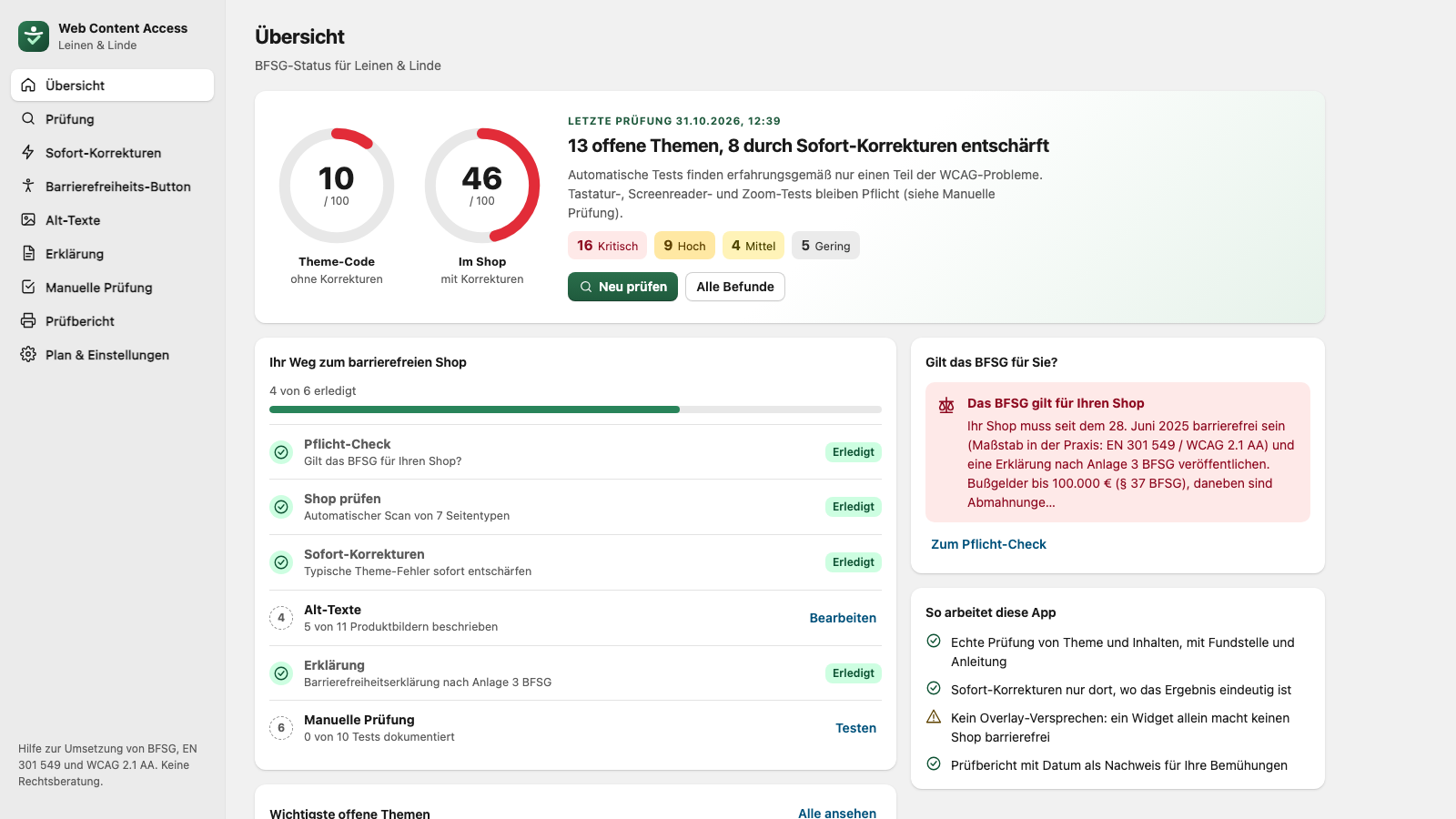The image size is (1456, 819).
Task: Click the 5 Gering severity badge
Action: tap(825, 246)
